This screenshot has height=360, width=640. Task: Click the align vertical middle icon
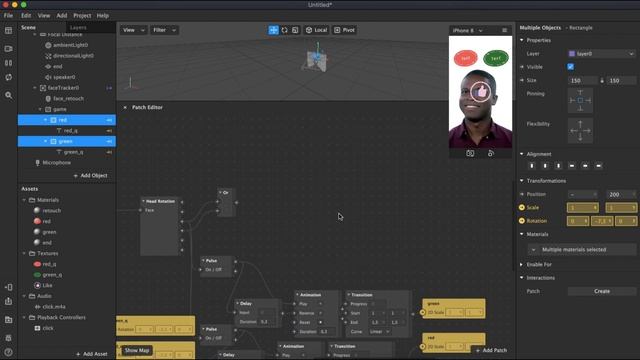click(585, 166)
